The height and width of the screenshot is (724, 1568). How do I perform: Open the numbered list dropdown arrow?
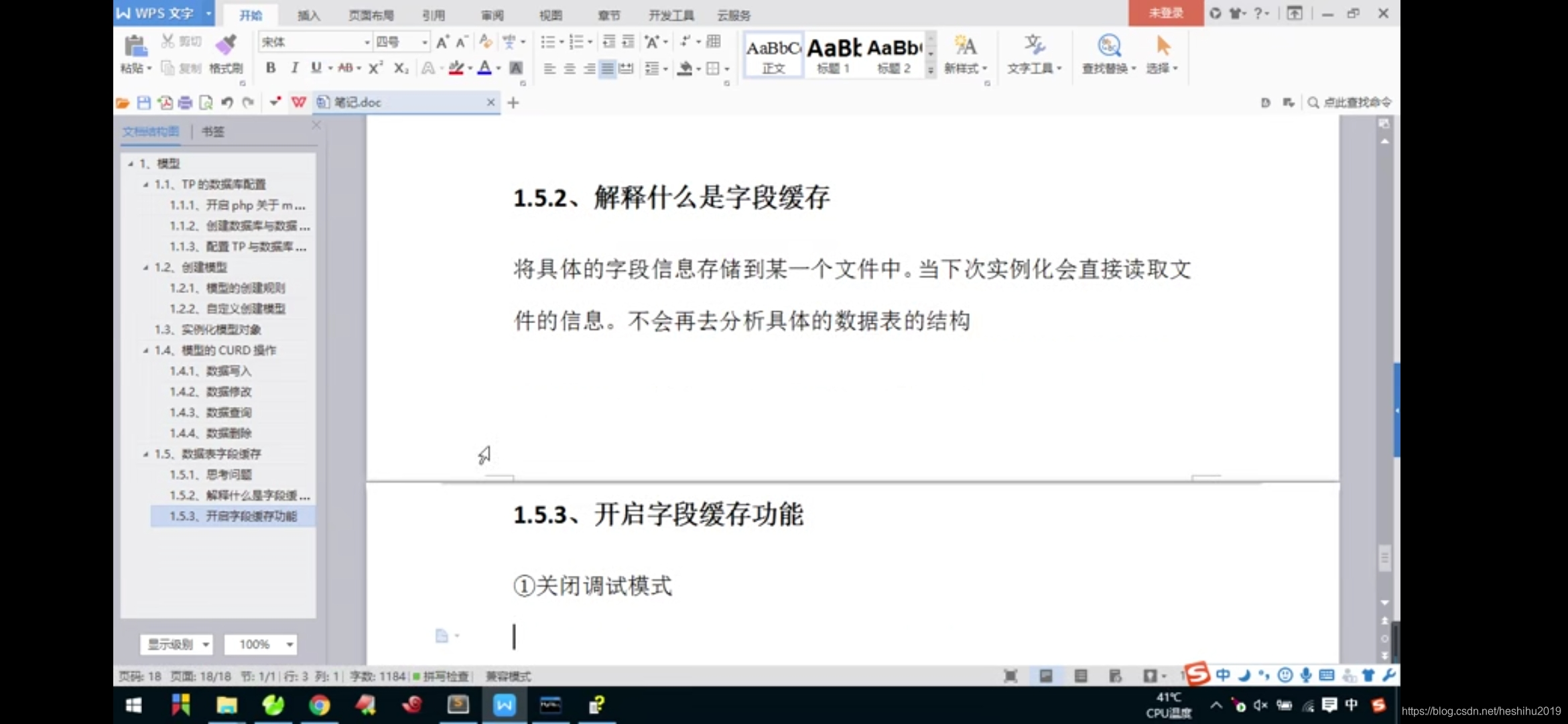pyautogui.click(x=590, y=42)
